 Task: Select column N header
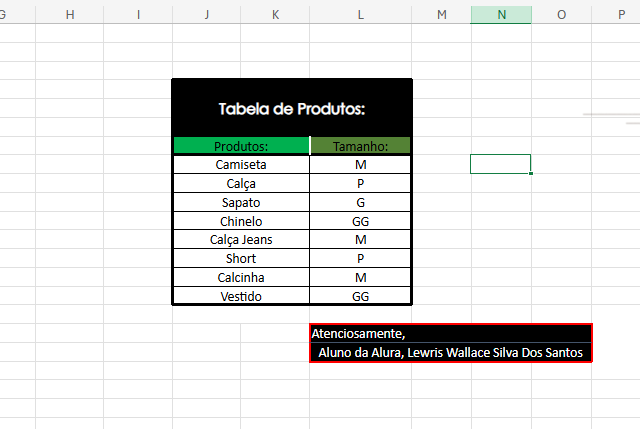501,14
